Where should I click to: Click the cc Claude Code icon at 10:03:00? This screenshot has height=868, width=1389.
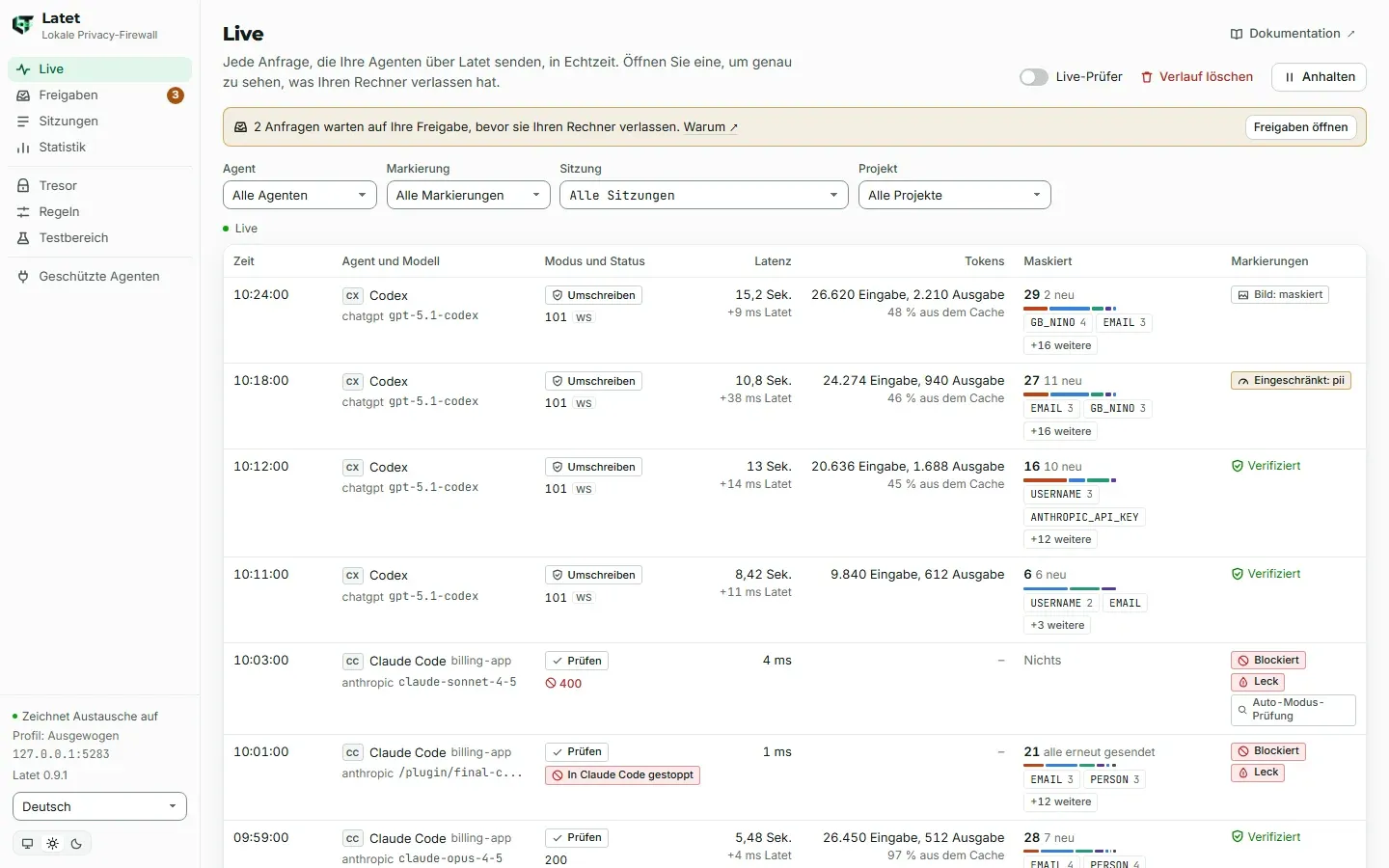[x=353, y=662]
